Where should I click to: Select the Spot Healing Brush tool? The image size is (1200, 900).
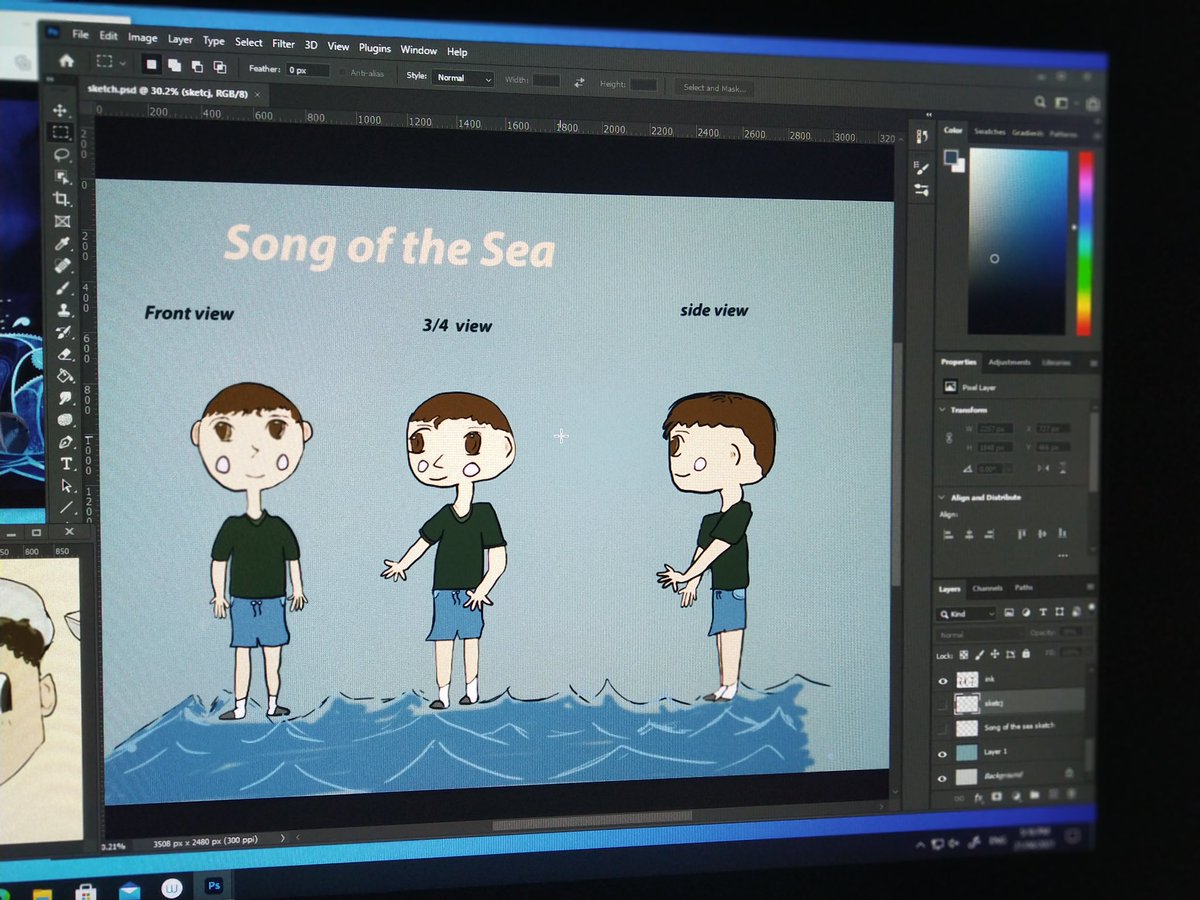click(63, 266)
